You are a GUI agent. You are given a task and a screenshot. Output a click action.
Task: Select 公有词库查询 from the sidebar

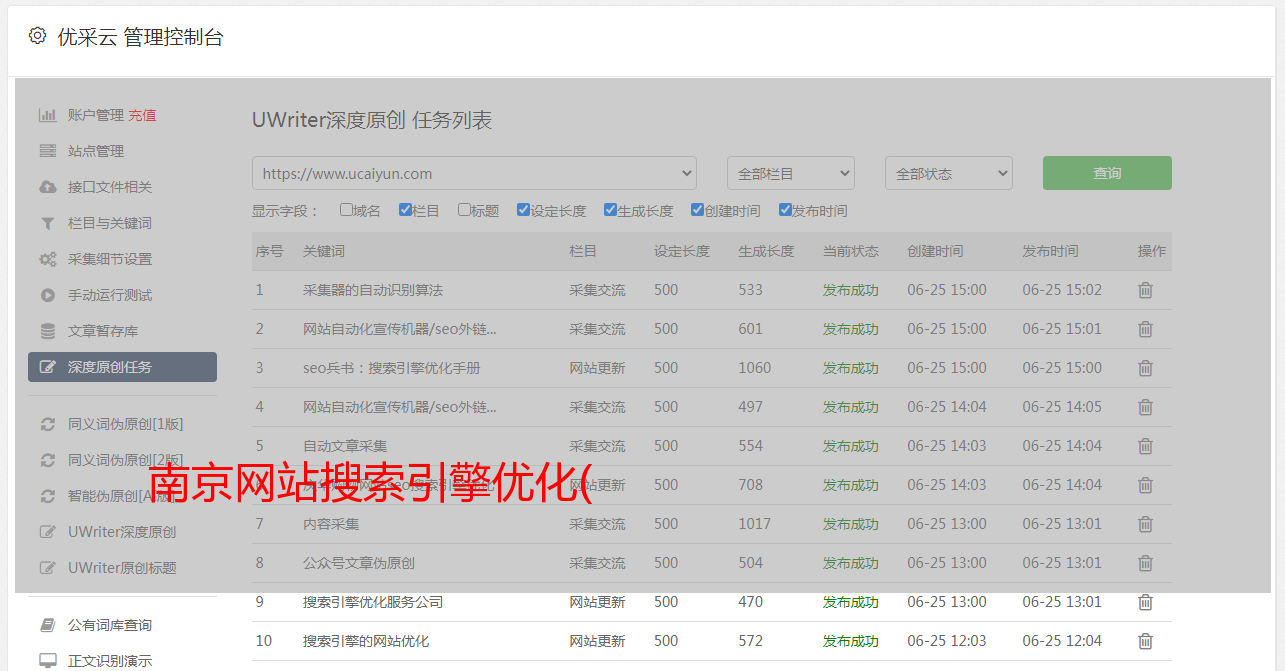click(110, 625)
